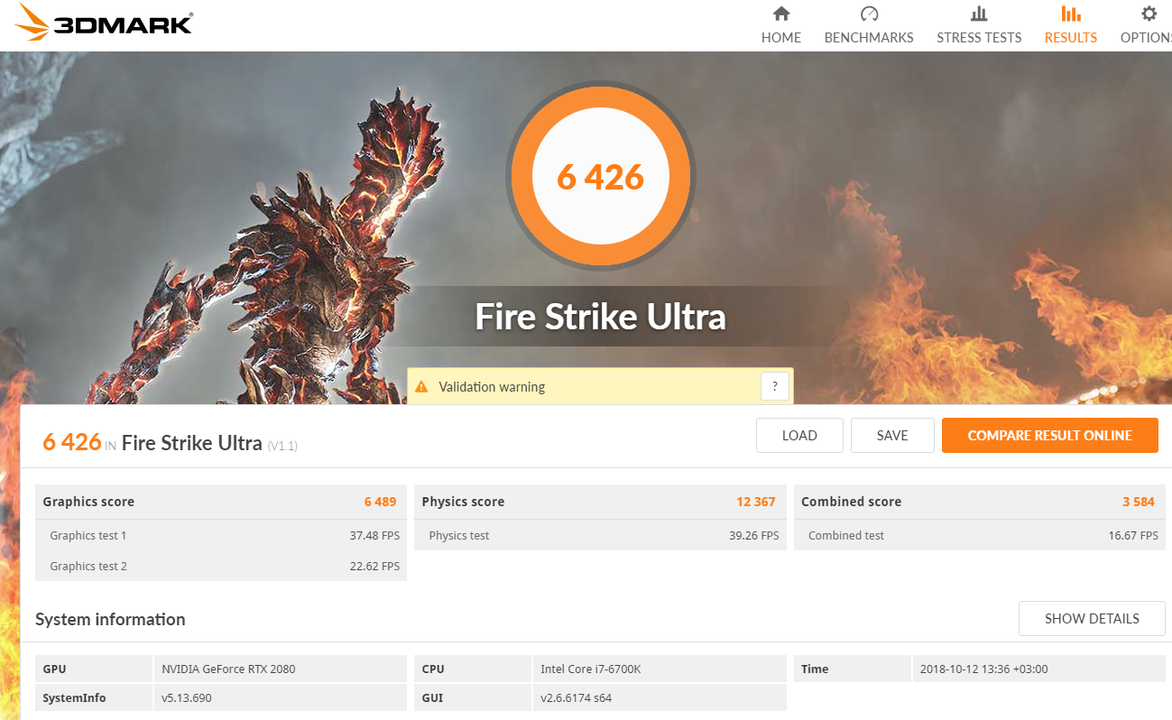The image size is (1172, 720).
Task: Select the Graphics test 1 row
Action: pos(220,535)
